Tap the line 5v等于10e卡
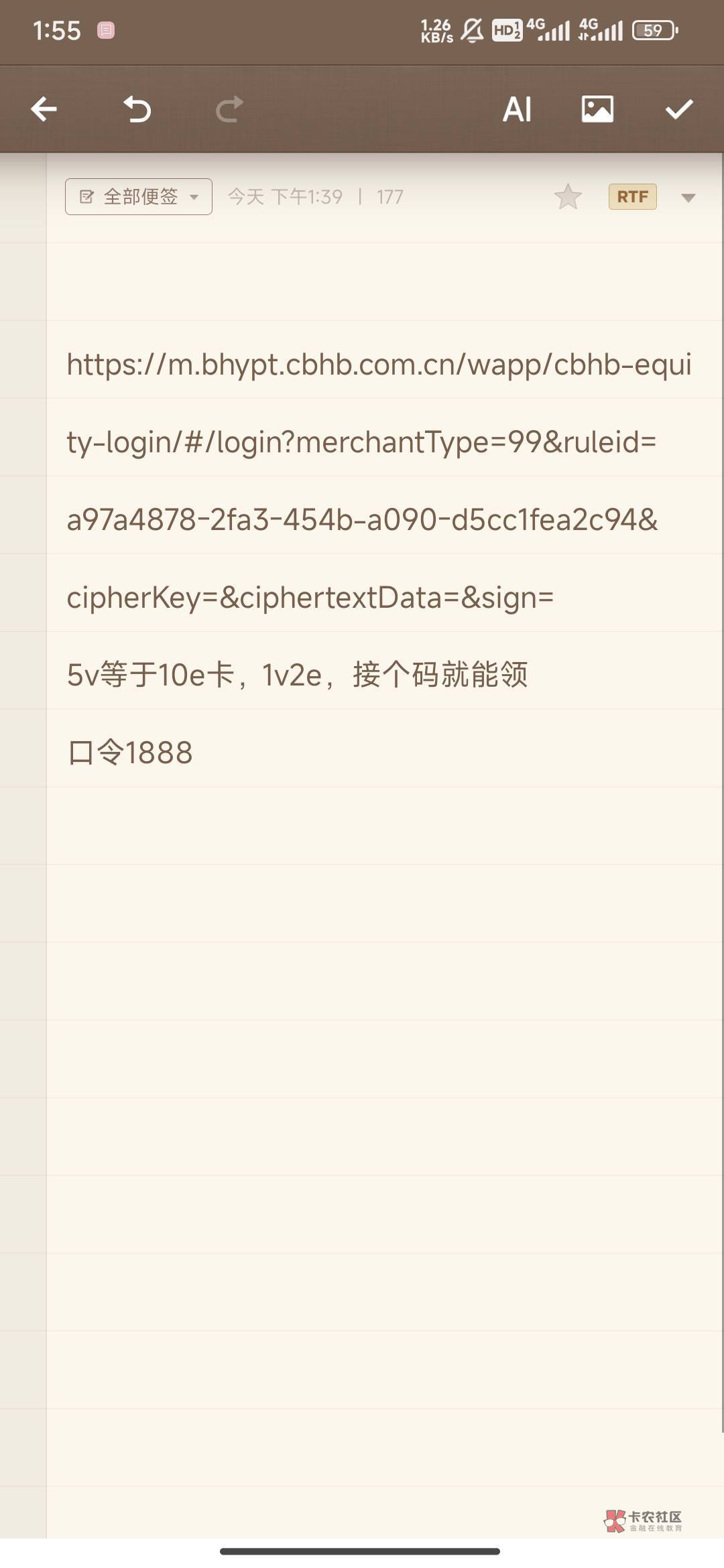The width and height of the screenshot is (724, 1568). coord(297,675)
